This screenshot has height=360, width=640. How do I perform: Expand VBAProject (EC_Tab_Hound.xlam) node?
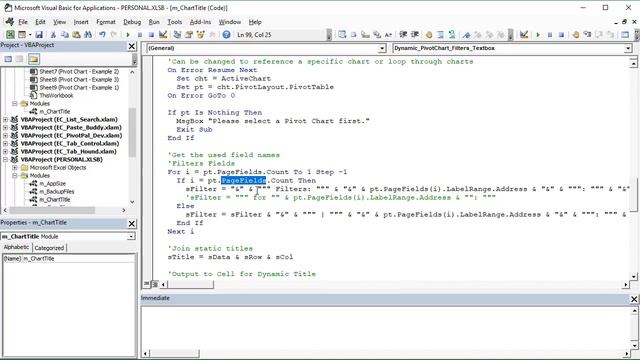tap(5, 151)
